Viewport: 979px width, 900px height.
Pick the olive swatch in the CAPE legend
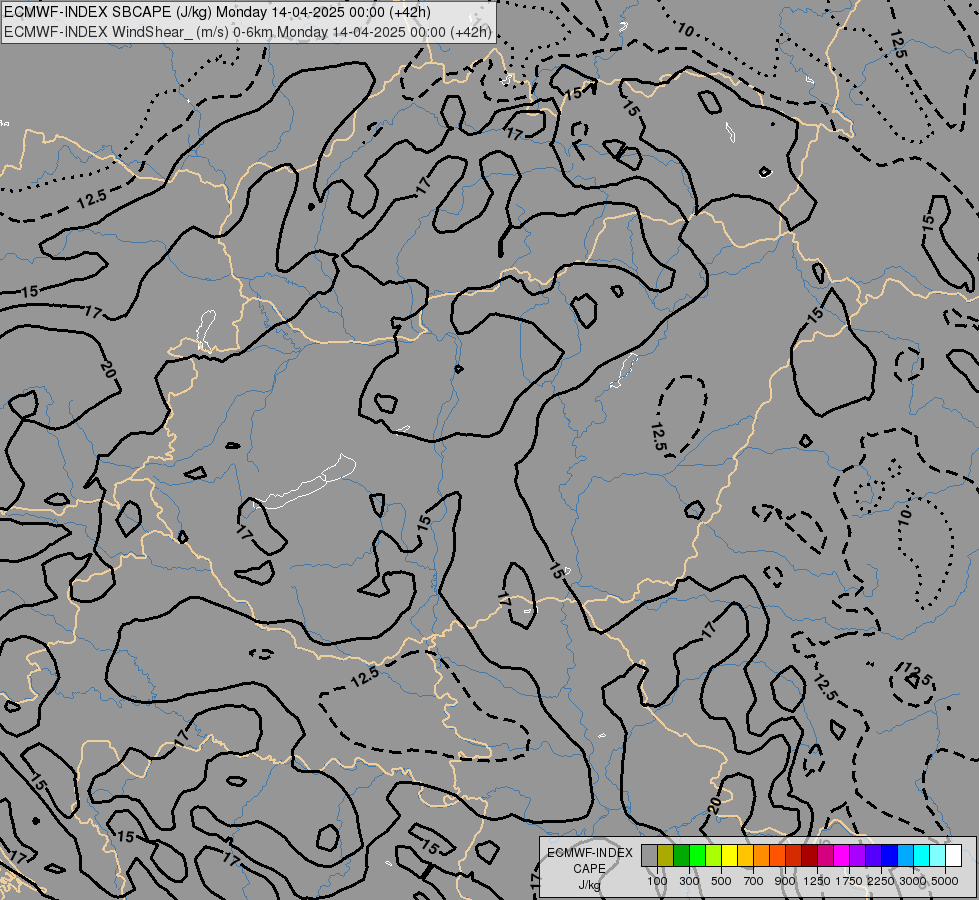point(666,856)
